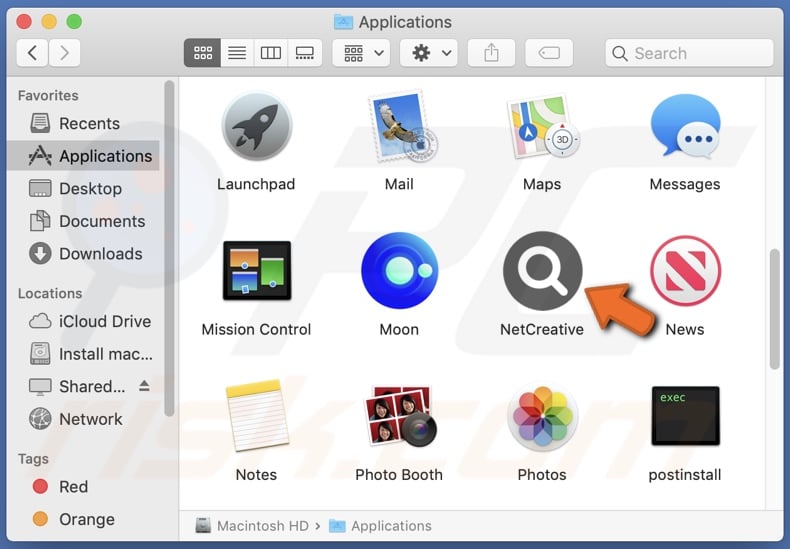Open the Photos app icon
The width and height of the screenshot is (790, 549).
pos(543,416)
